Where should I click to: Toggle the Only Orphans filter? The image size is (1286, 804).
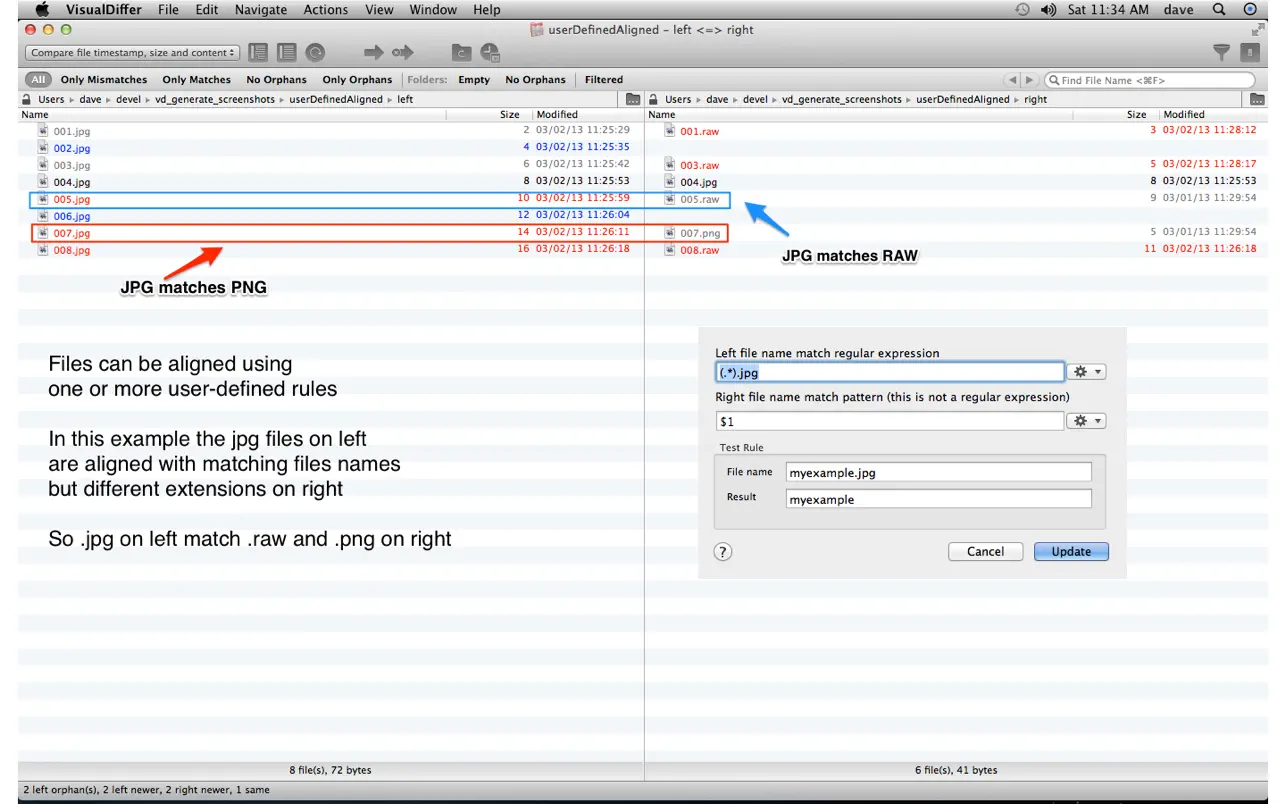pyautogui.click(x=357, y=80)
